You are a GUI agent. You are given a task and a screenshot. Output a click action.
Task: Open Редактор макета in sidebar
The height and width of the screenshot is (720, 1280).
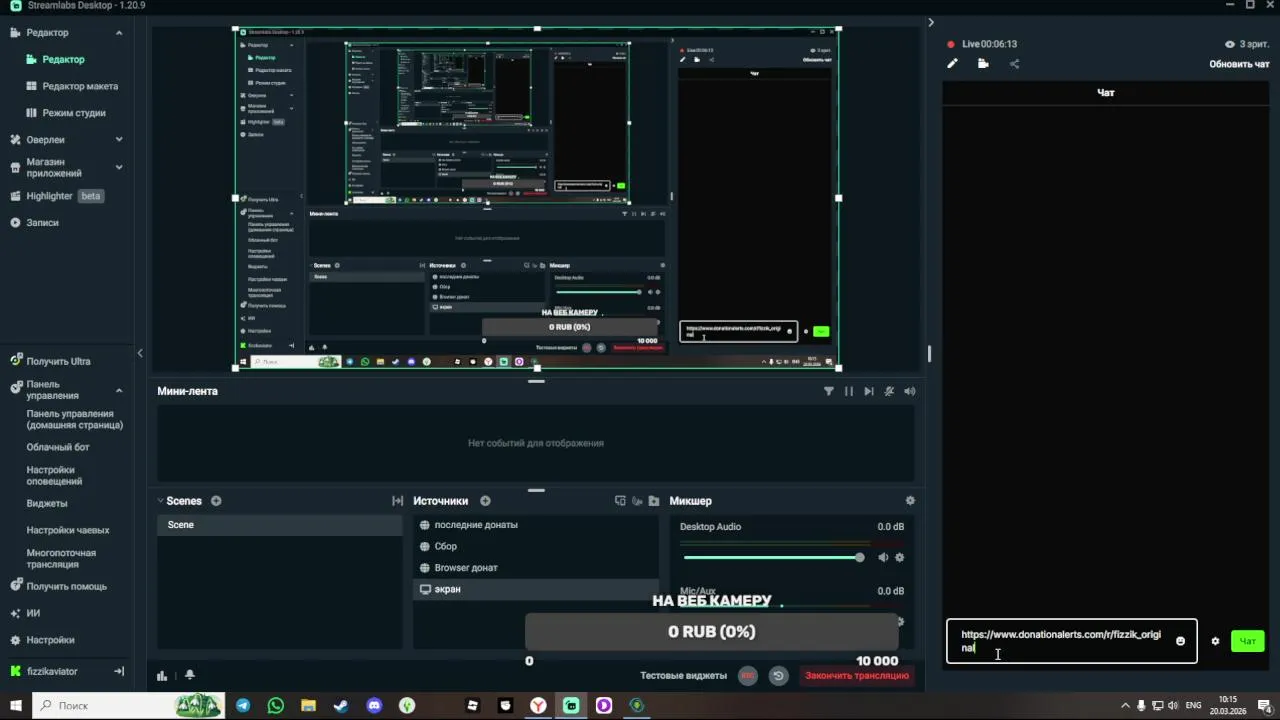[x=80, y=86]
